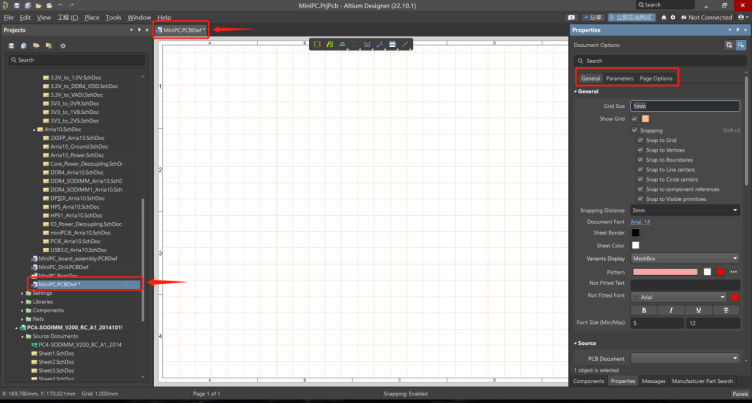Image resolution: width=753 pixels, height=404 pixels.
Task: Toggle the Show Grid checkbox
Action: click(x=634, y=119)
